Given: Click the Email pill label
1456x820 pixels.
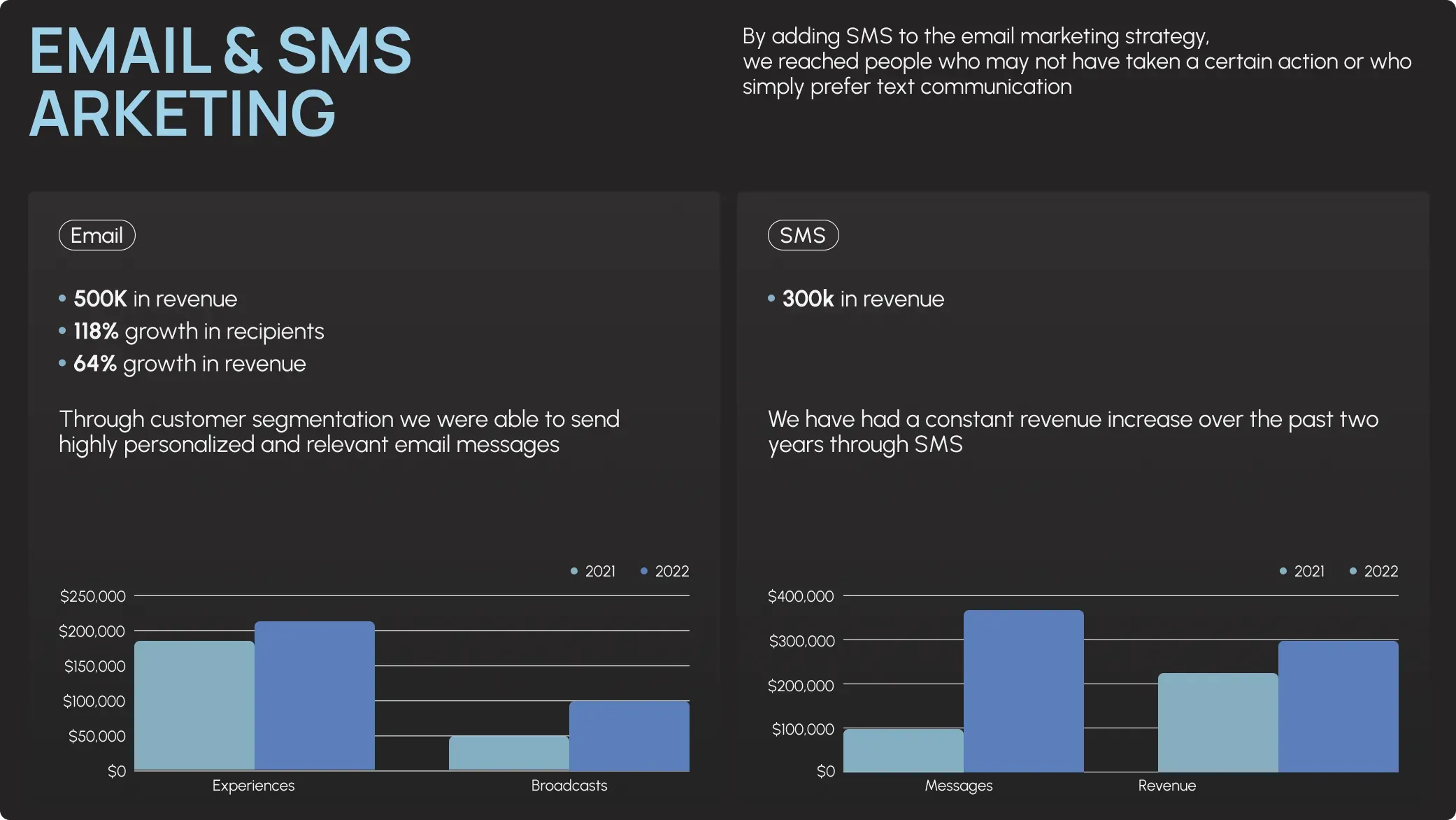Looking at the screenshot, I should 97,235.
